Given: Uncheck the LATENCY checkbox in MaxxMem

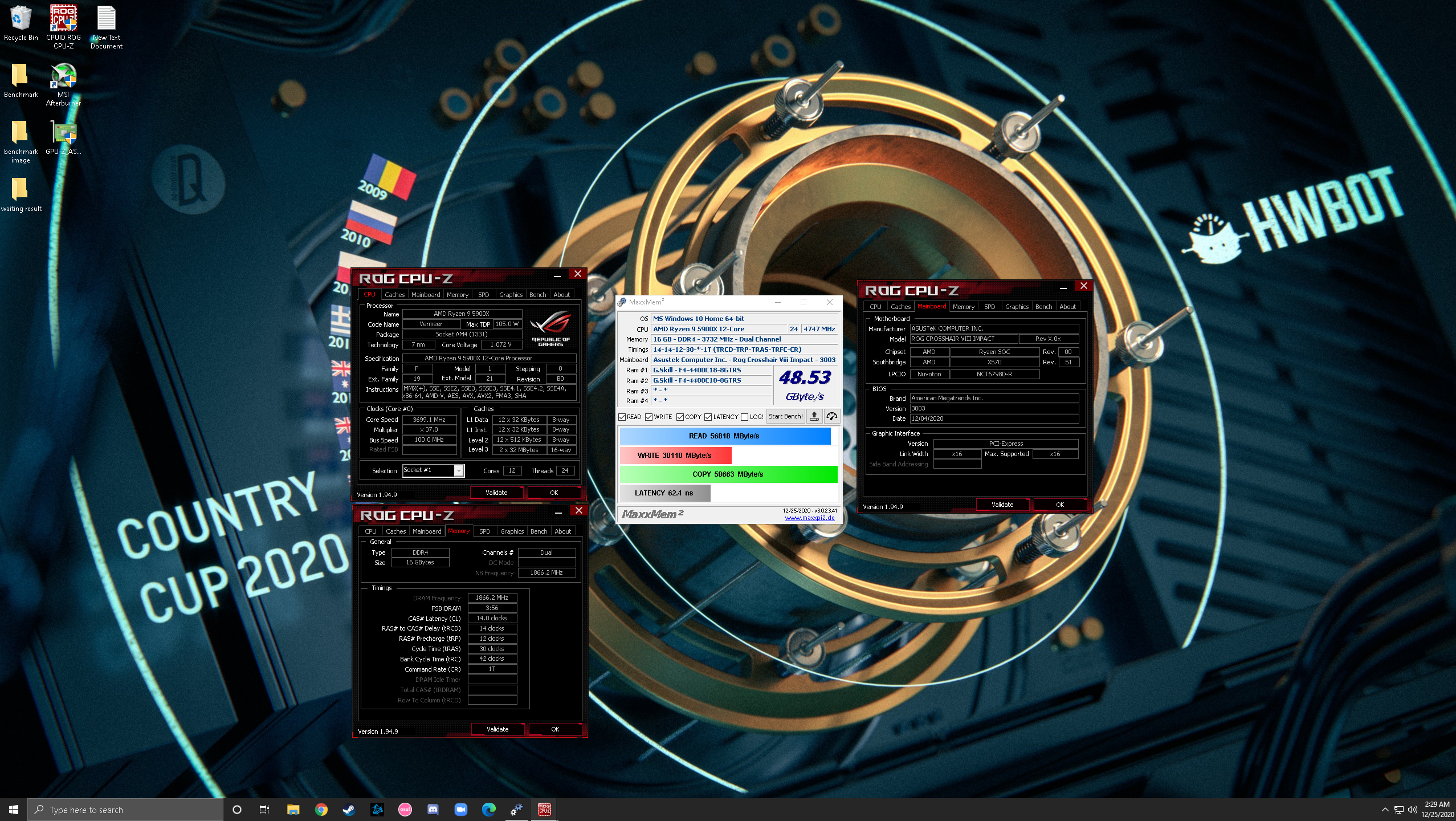Looking at the screenshot, I should point(708,417).
